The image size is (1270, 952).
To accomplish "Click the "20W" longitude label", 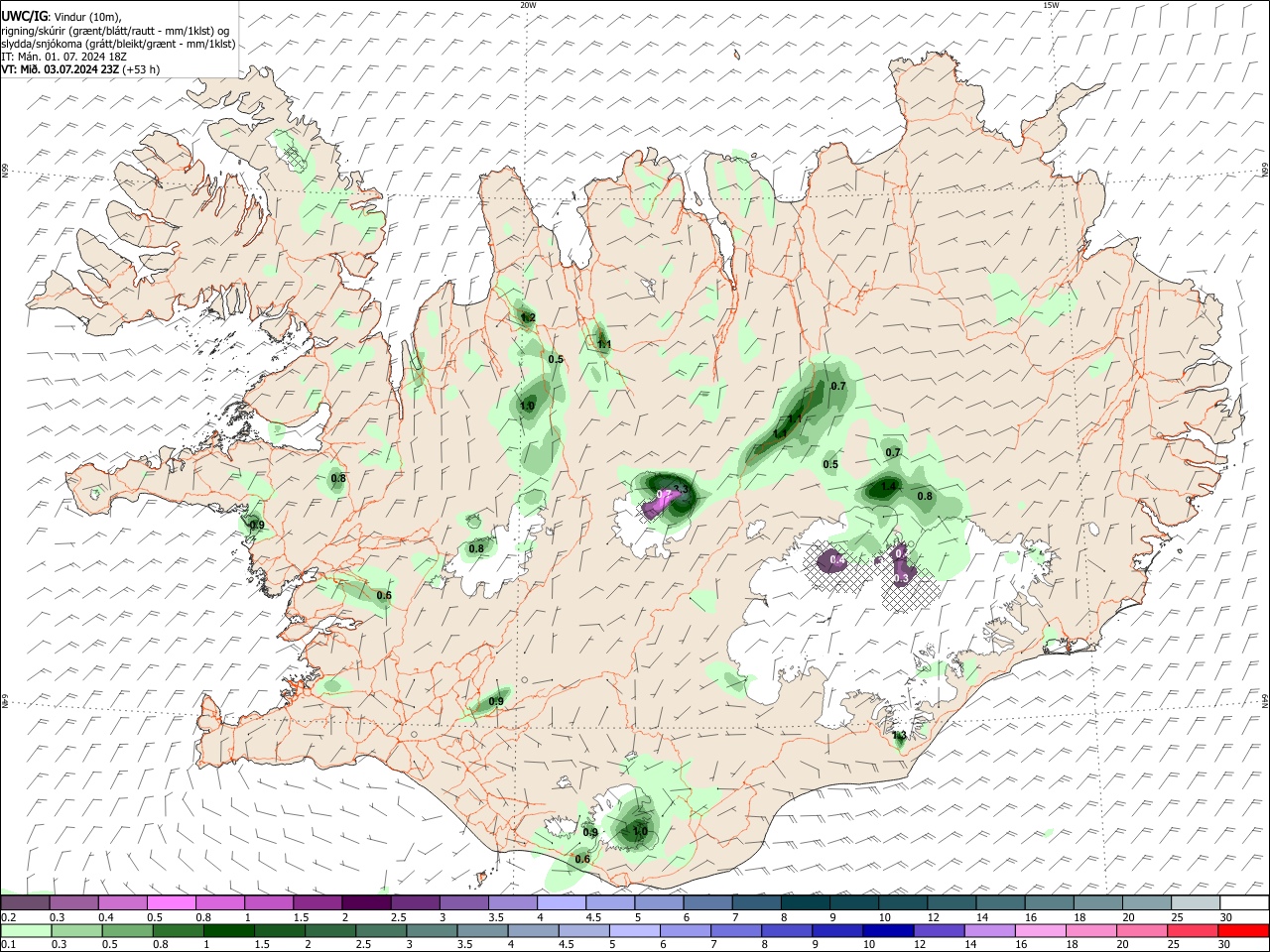I will (528, 5).
